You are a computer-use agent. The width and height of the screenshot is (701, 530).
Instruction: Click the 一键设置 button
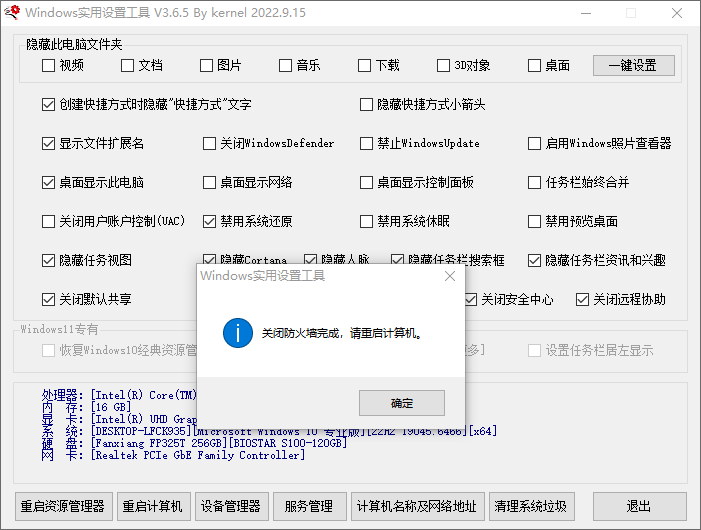(633, 66)
